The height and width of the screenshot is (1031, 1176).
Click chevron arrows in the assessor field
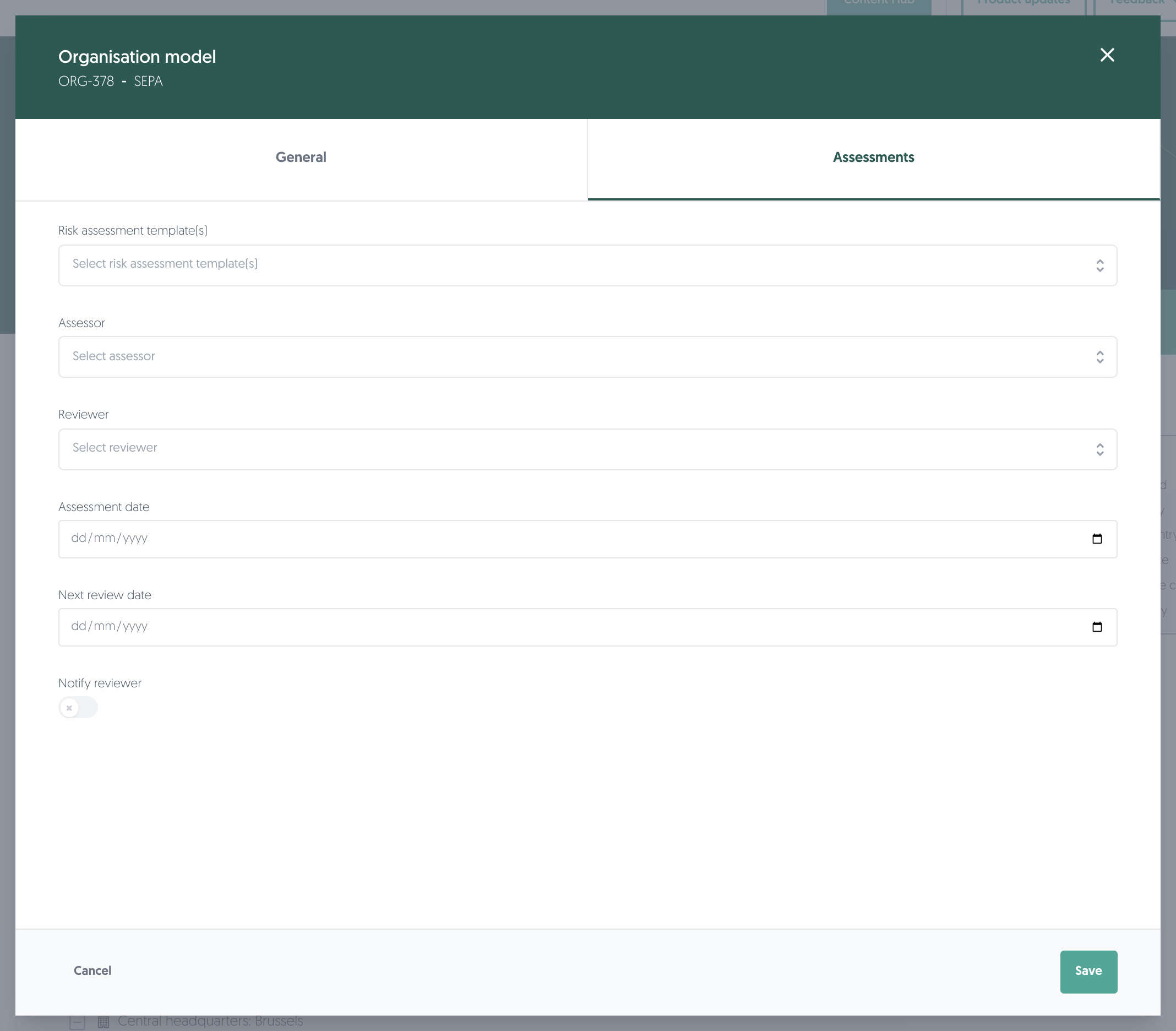click(1099, 357)
